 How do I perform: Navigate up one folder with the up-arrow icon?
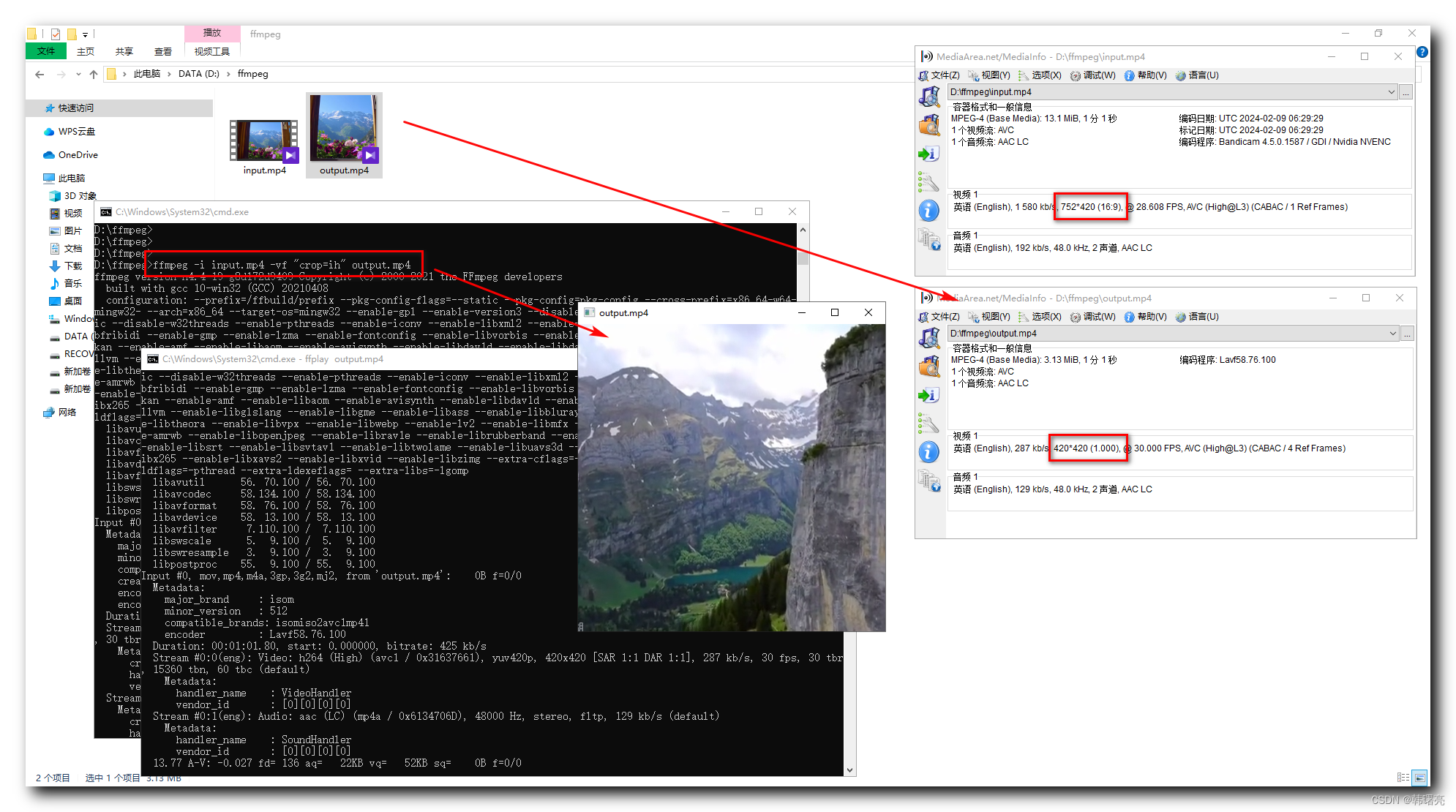94,74
